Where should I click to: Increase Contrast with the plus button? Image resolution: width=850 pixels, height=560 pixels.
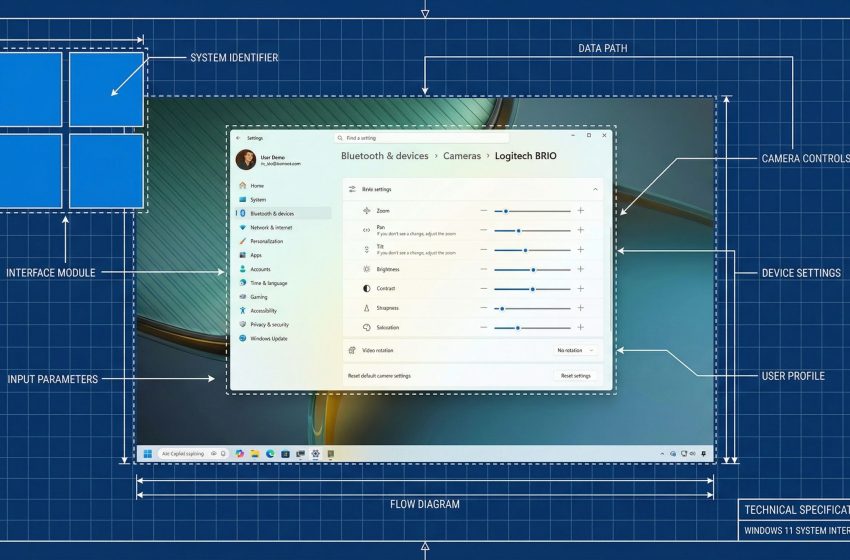tap(581, 288)
